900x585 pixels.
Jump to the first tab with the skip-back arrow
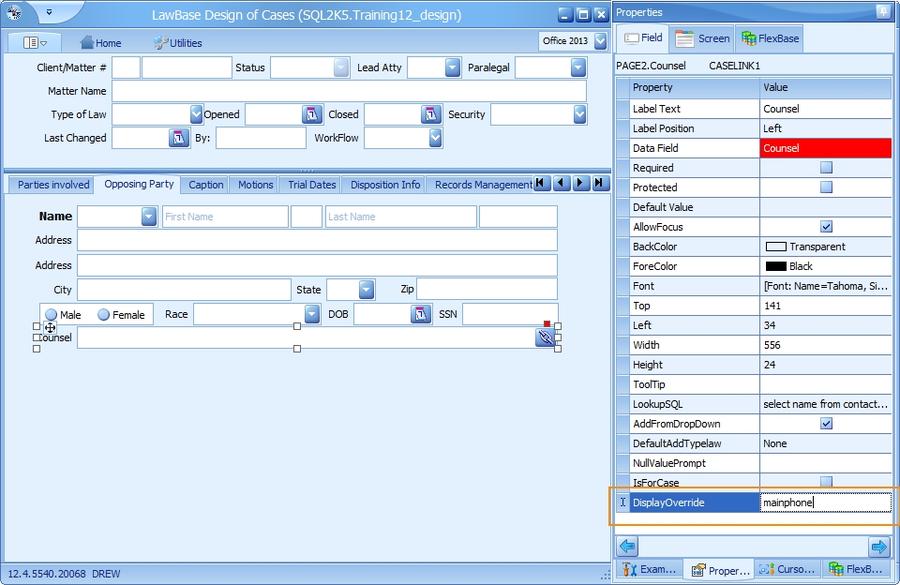click(542, 183)
